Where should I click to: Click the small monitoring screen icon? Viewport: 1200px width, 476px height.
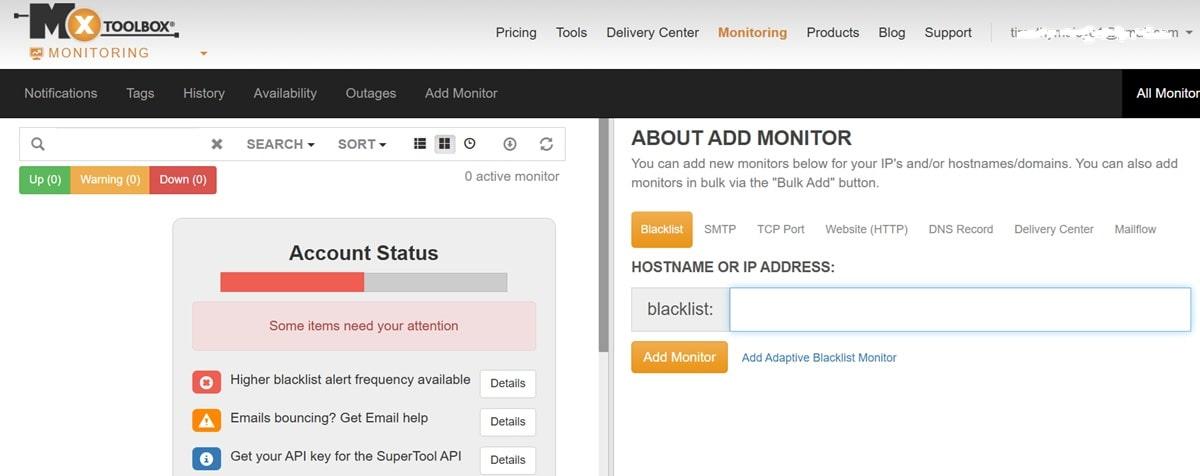click(x=36, y=53)
